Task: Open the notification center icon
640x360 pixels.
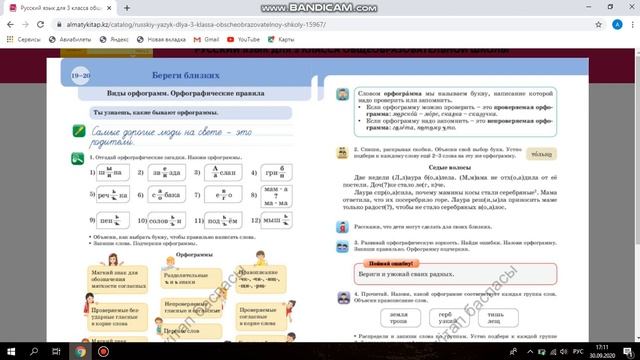Action: 628,351
